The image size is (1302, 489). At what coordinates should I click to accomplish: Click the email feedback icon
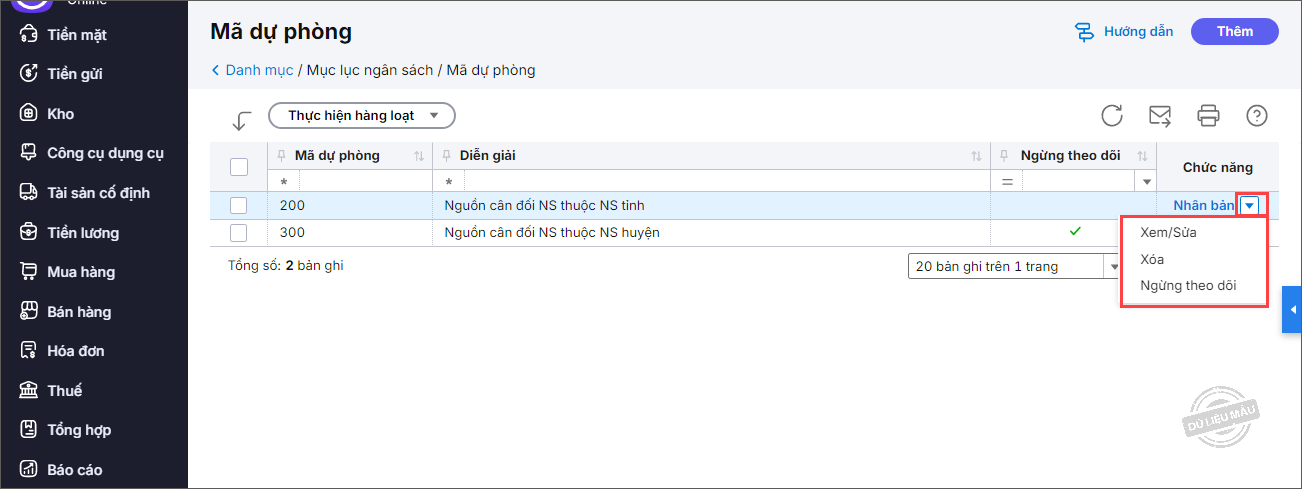point(1160,116)
